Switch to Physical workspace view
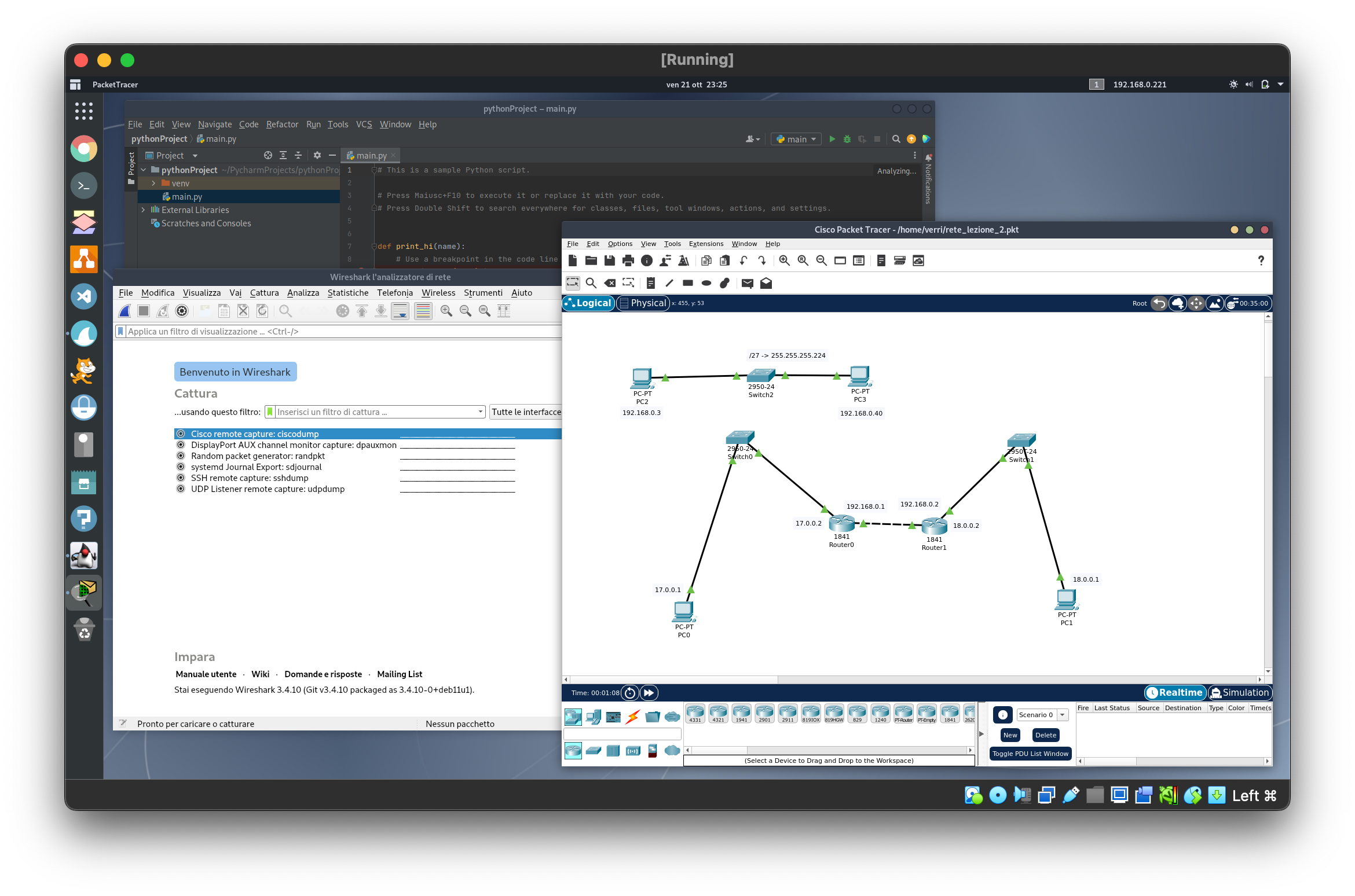1355x896 pixels. [643, 303]
